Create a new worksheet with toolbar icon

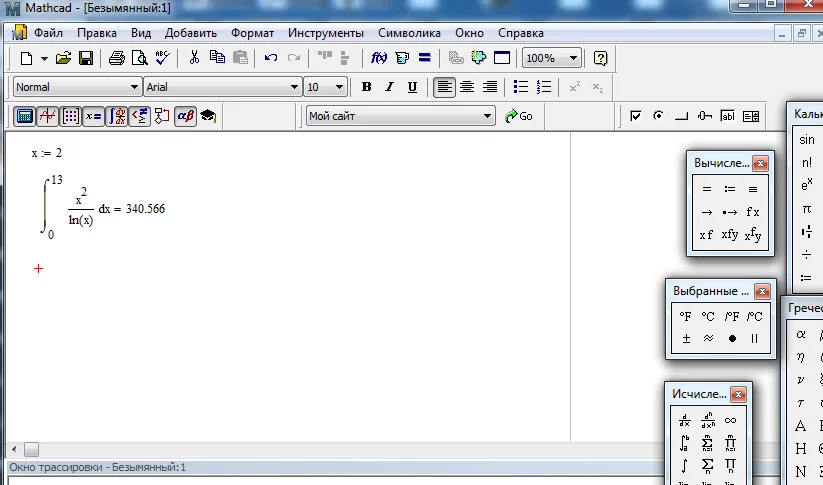(x=26, y=58)
